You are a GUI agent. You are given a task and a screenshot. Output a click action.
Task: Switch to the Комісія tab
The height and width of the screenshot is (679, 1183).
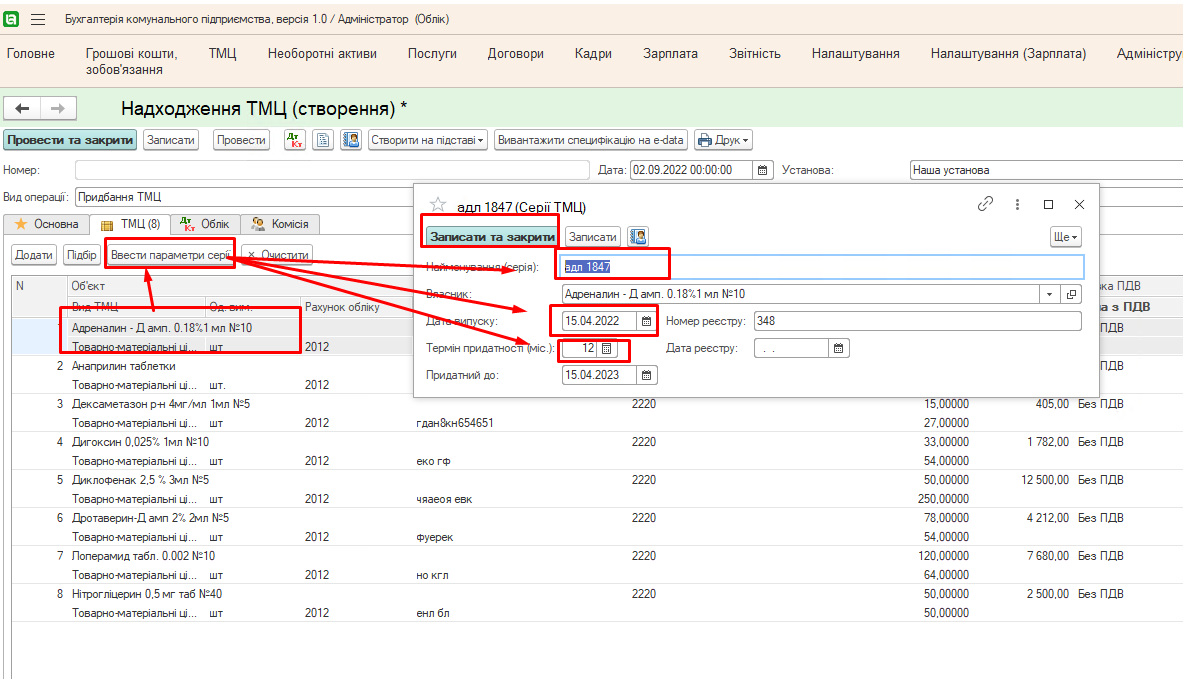[281, 224]
